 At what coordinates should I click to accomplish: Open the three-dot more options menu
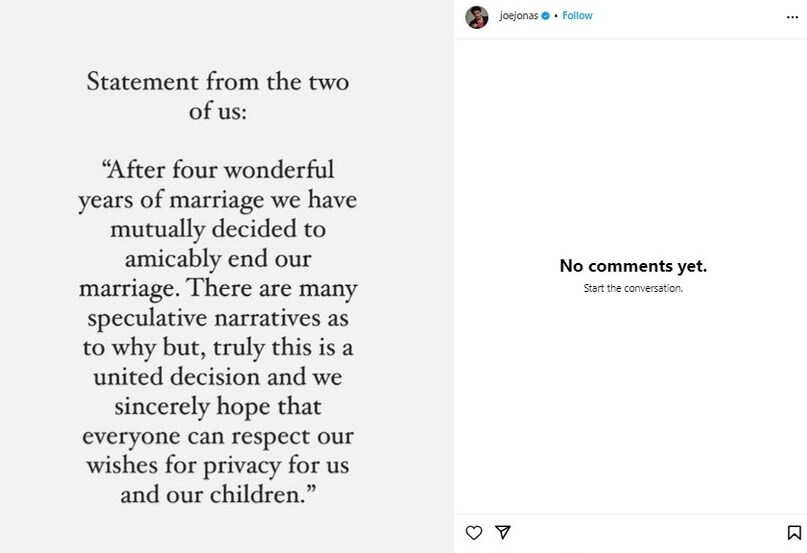pos(792,17)
